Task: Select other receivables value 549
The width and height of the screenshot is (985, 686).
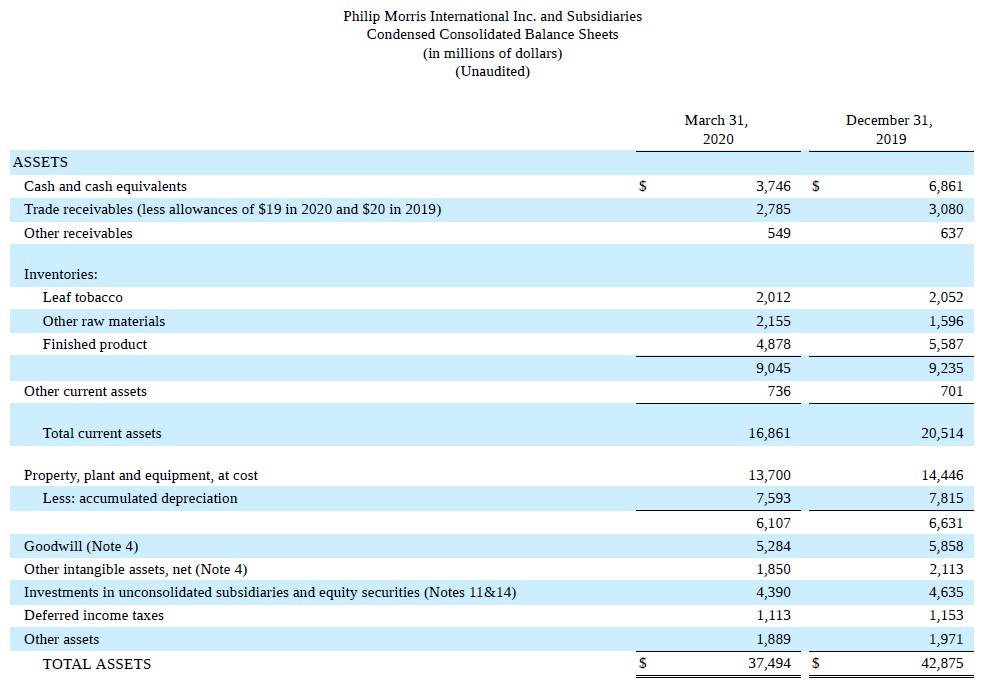Action: click(x=779, y=234)
